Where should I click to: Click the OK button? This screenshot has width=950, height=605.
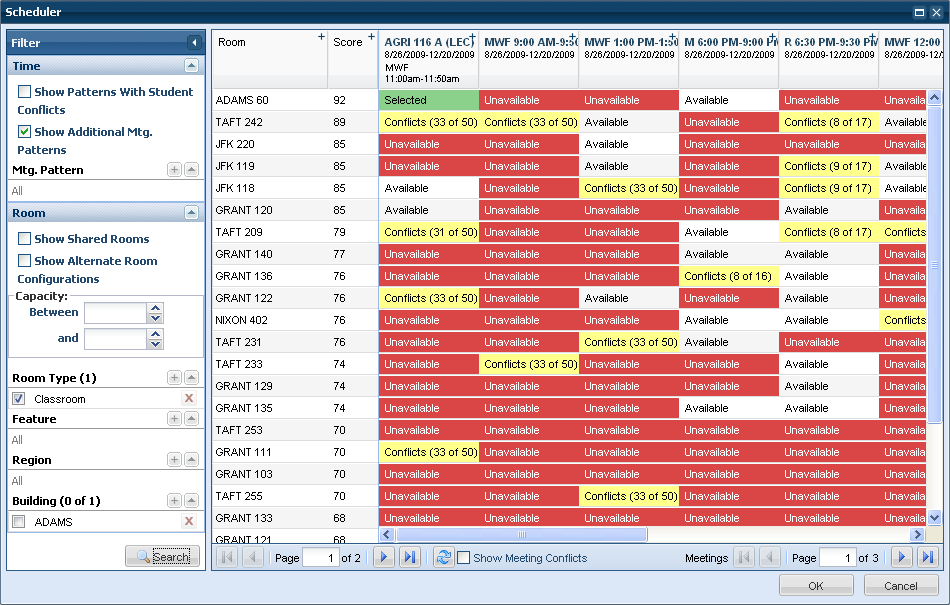point(816,586)
